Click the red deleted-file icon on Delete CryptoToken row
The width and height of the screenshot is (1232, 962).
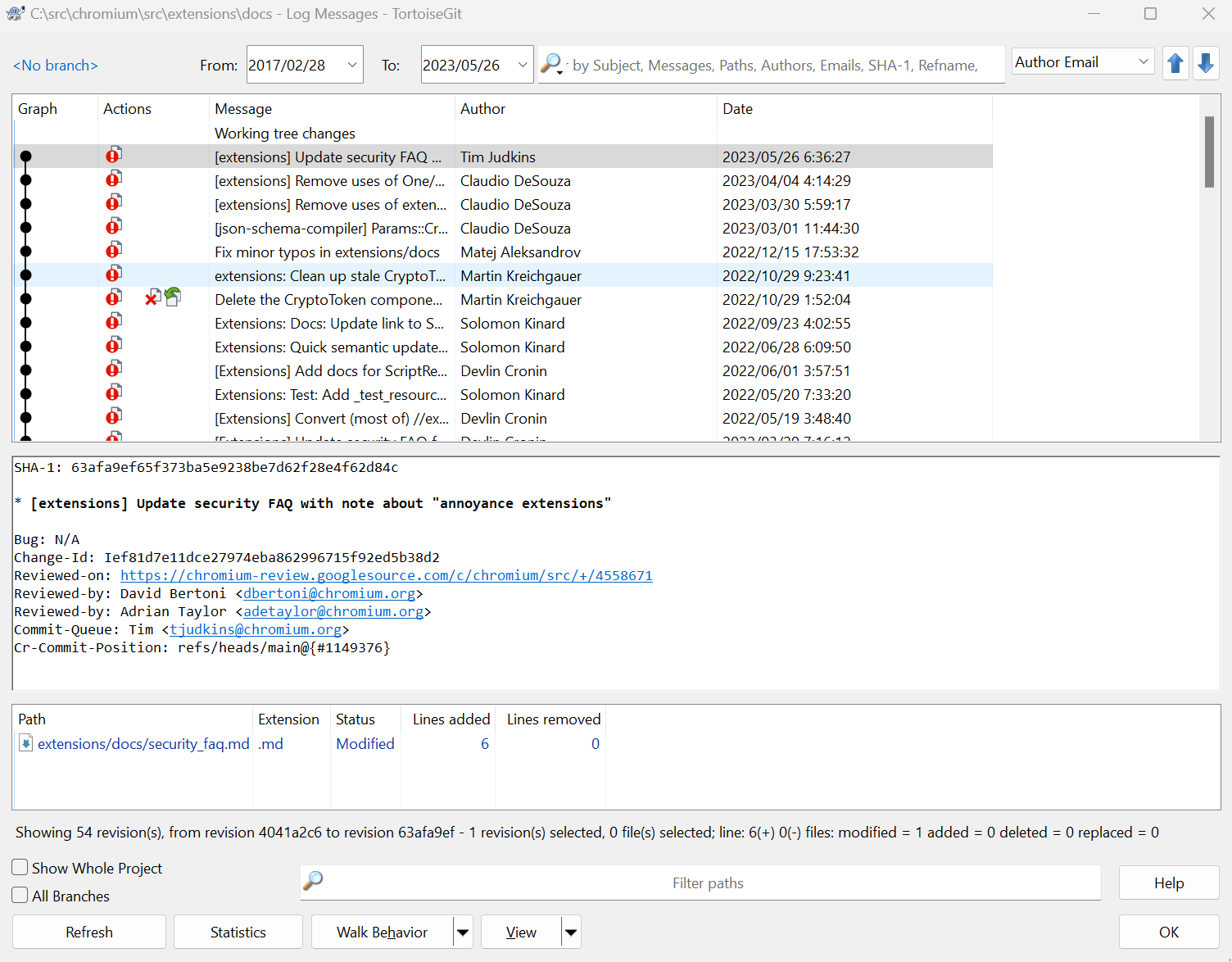tap(151, 297)
